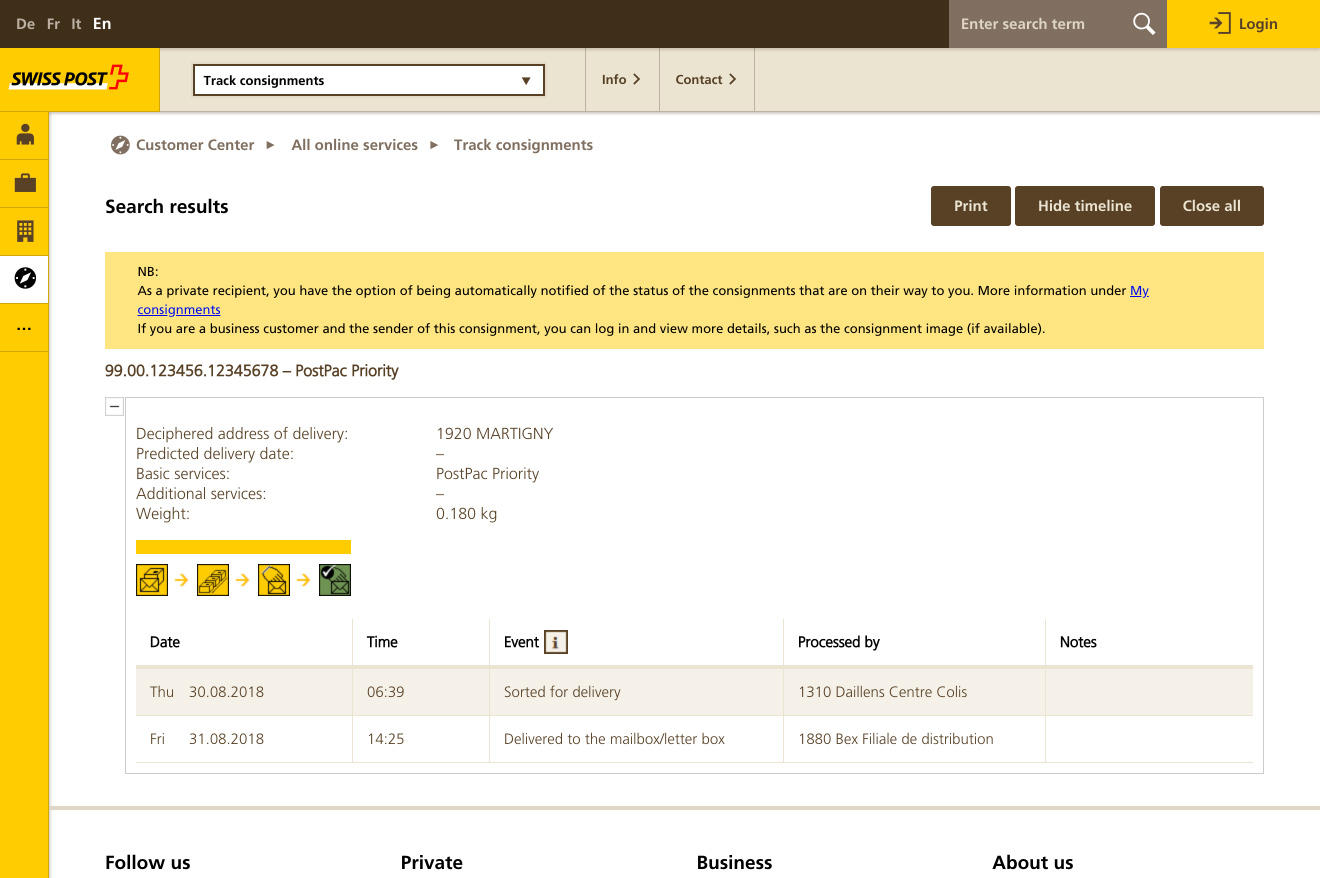
Task: Click the first yellow parcel posted status icon
Action: tap(152, 580)
